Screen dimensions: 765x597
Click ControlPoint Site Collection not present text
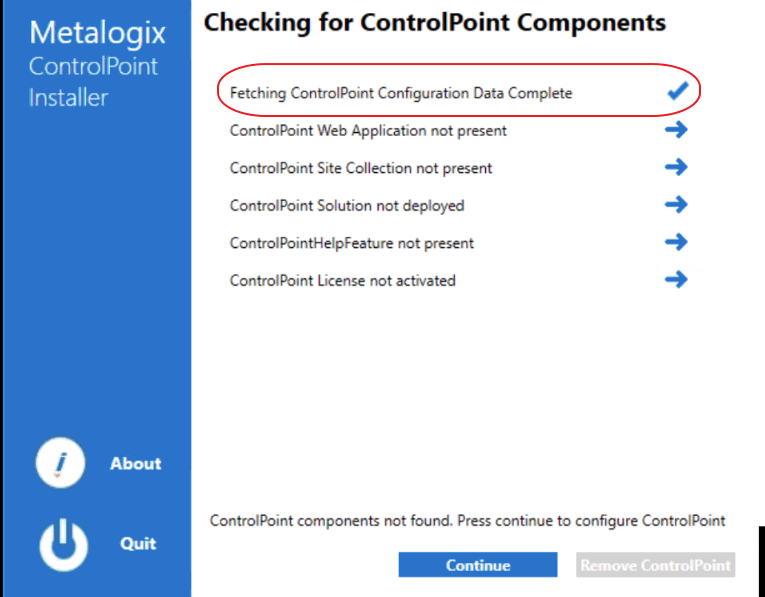coord(361,168)
